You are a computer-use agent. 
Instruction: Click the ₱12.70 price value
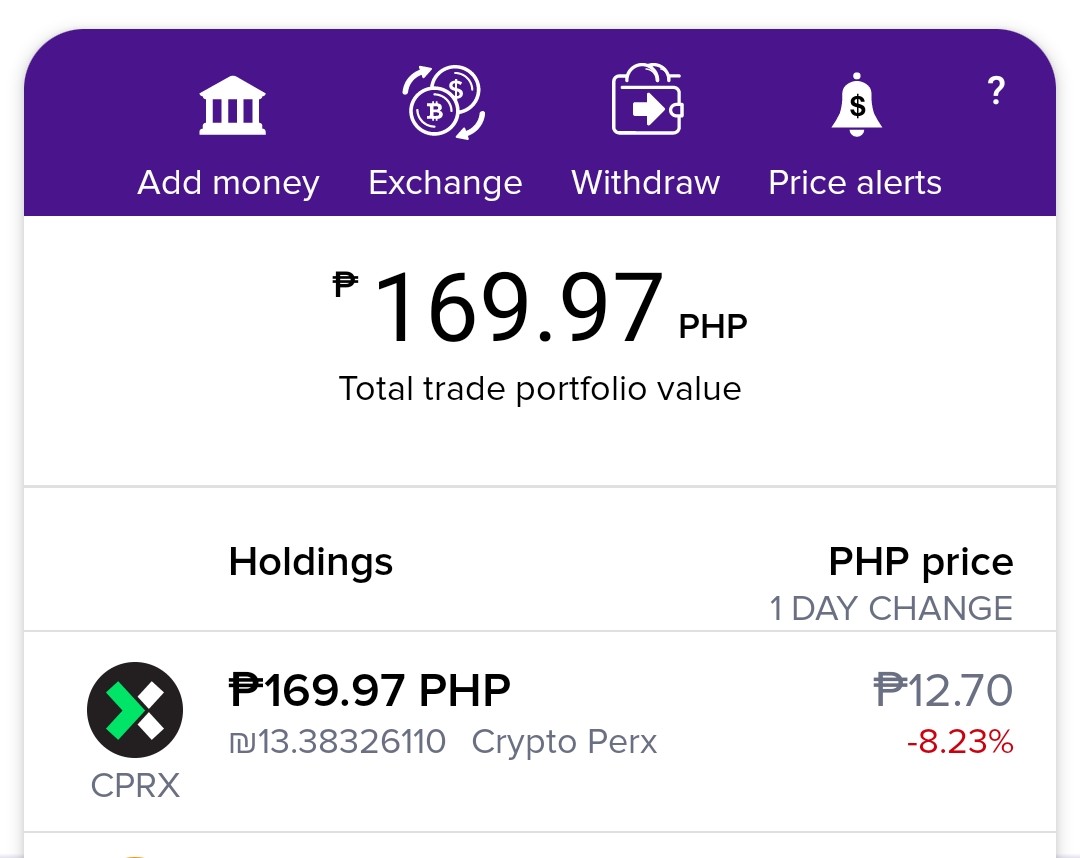pyautogui.click(x=944, y=690)
